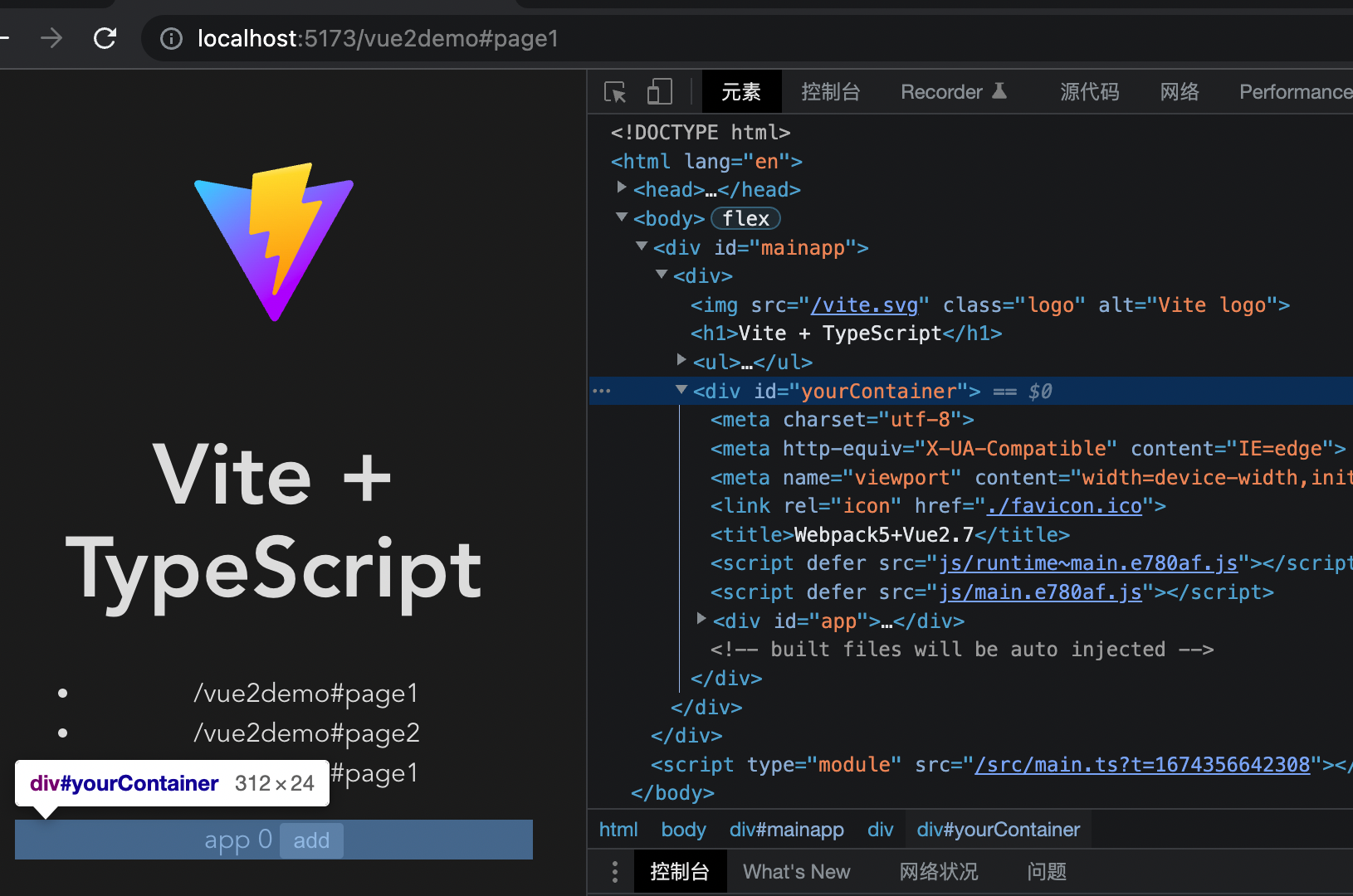1353x896 pixels.
Task: Select the html lang en line
Action: [706, 162]
